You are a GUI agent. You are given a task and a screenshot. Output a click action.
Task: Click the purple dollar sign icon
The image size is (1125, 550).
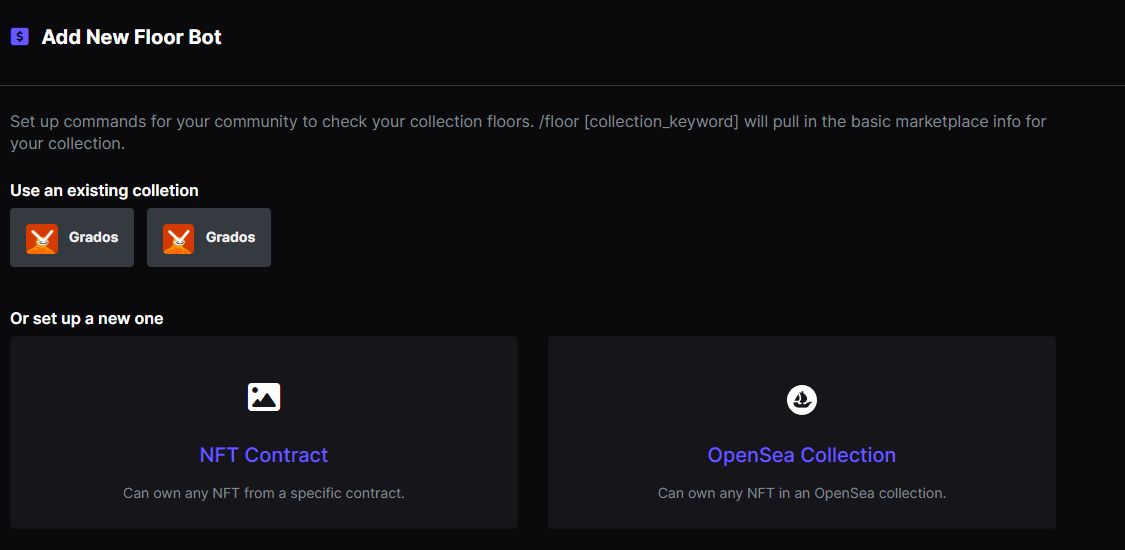click(19, 37)
